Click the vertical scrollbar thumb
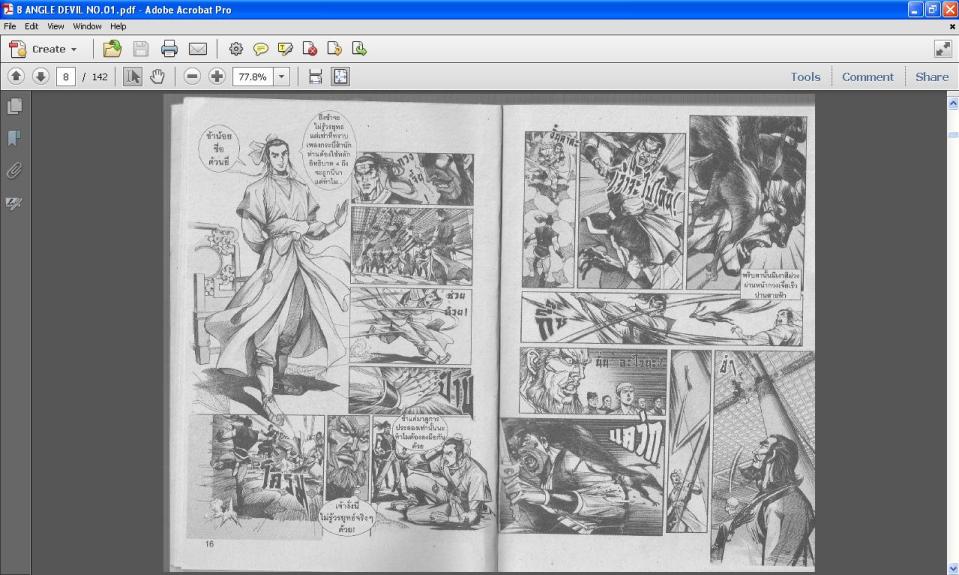959x575 pixels. point(953,135)
